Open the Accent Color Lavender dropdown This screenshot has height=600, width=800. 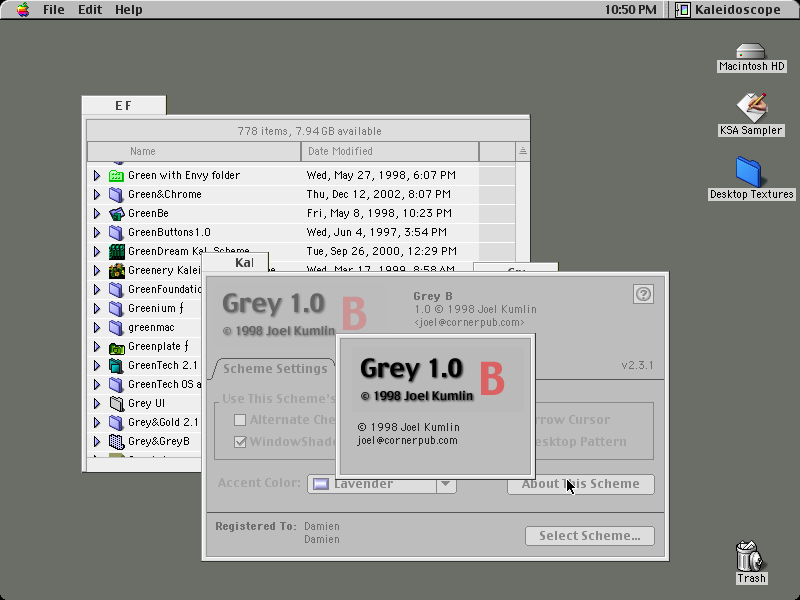[382, 484]
